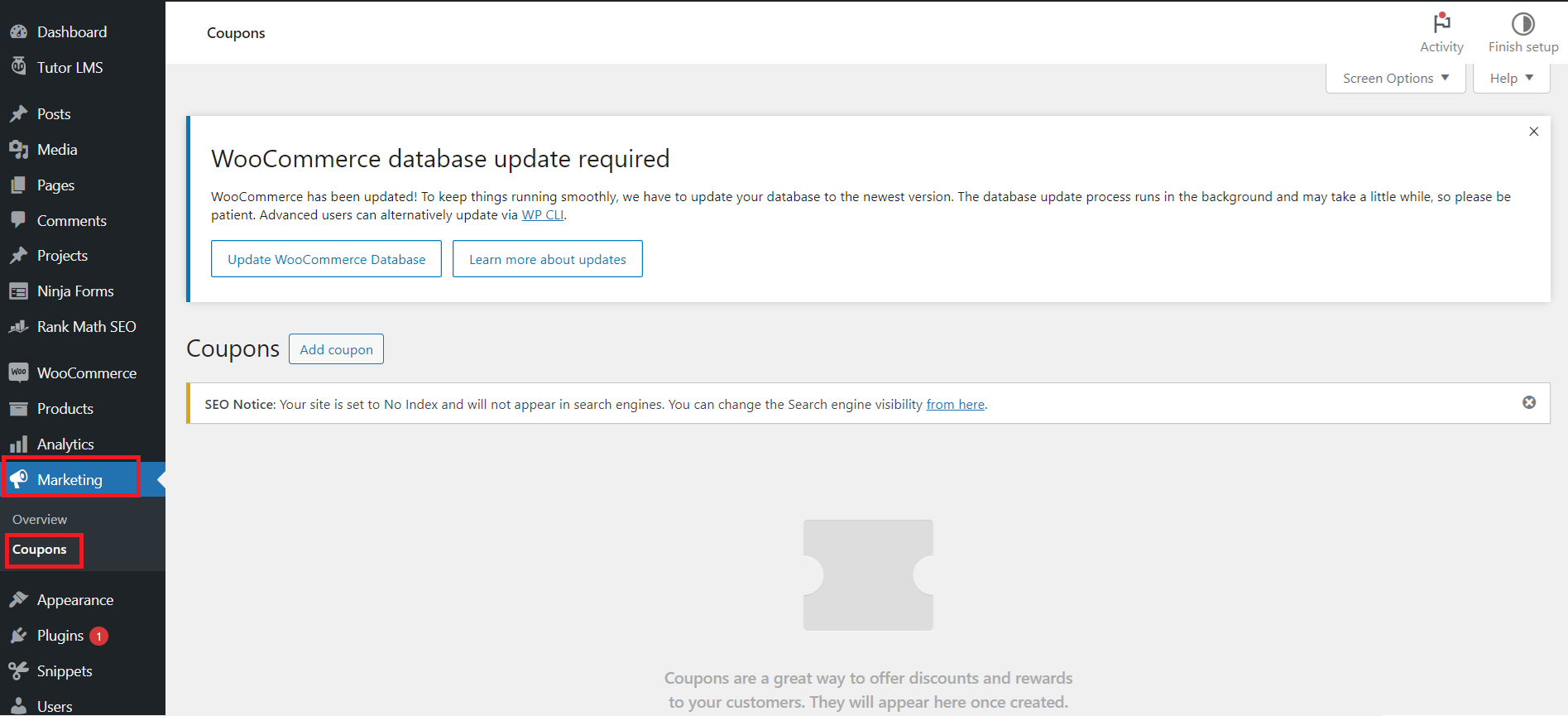Click the coupon placeholder illustration

pos(868,575)
